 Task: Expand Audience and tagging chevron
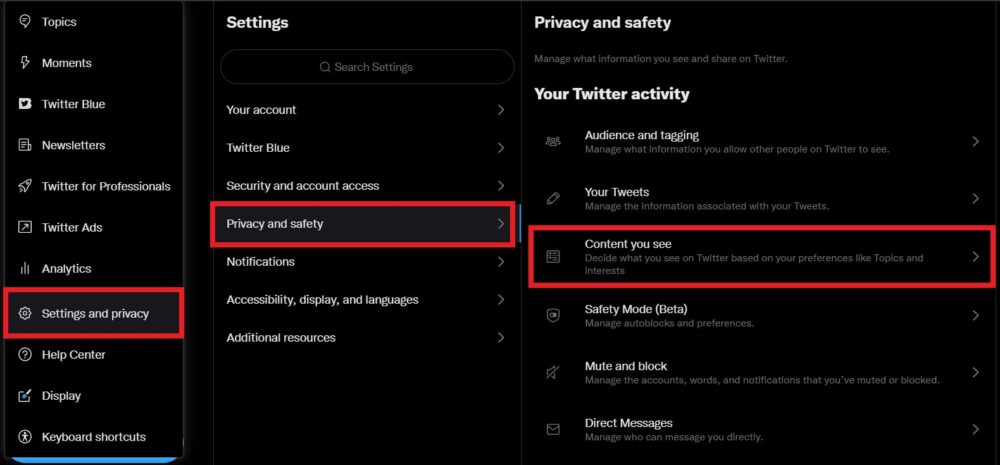pyautogui.click(x=976, y=142)
